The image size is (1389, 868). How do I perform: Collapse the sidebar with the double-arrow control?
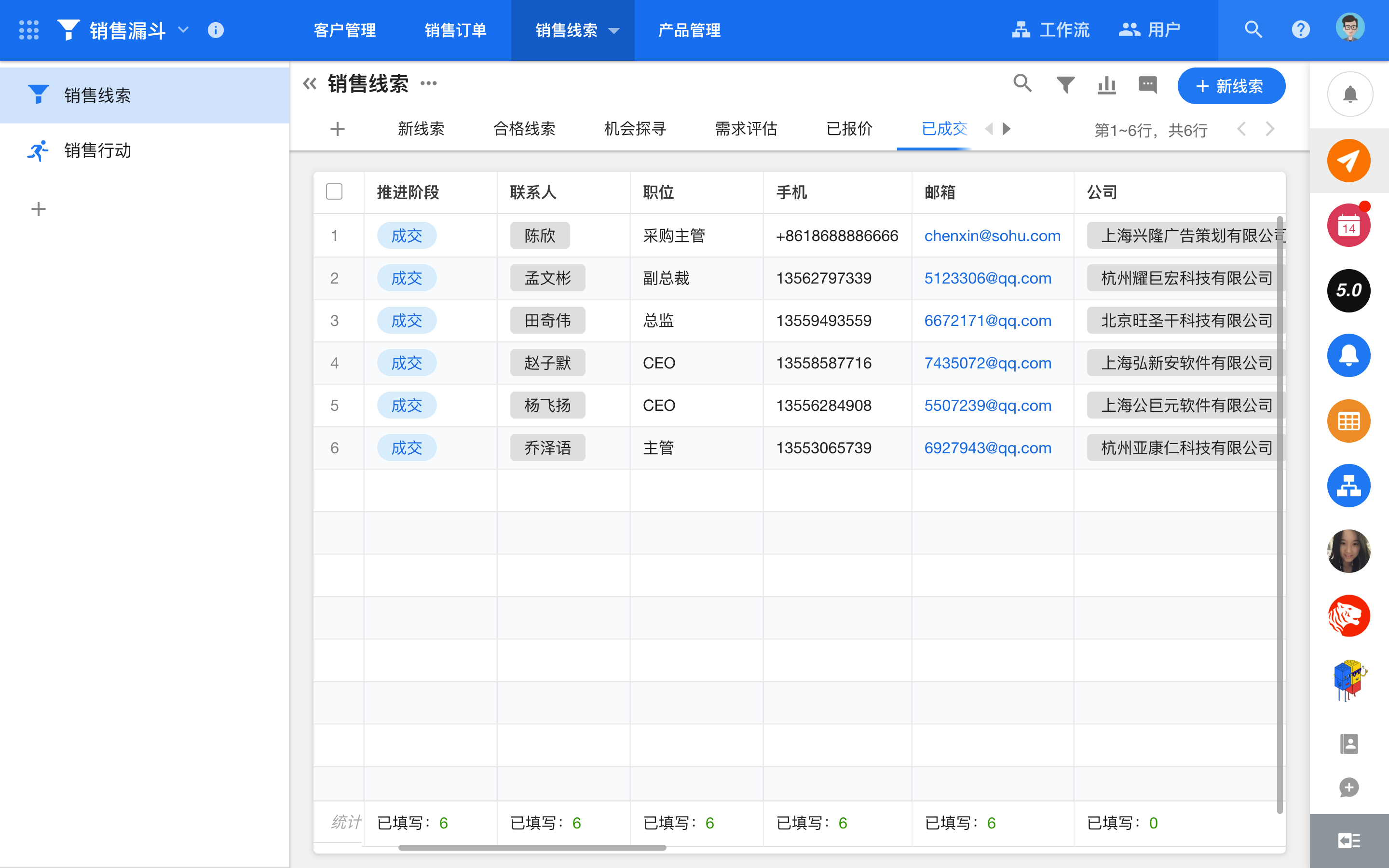coord(310,83)
